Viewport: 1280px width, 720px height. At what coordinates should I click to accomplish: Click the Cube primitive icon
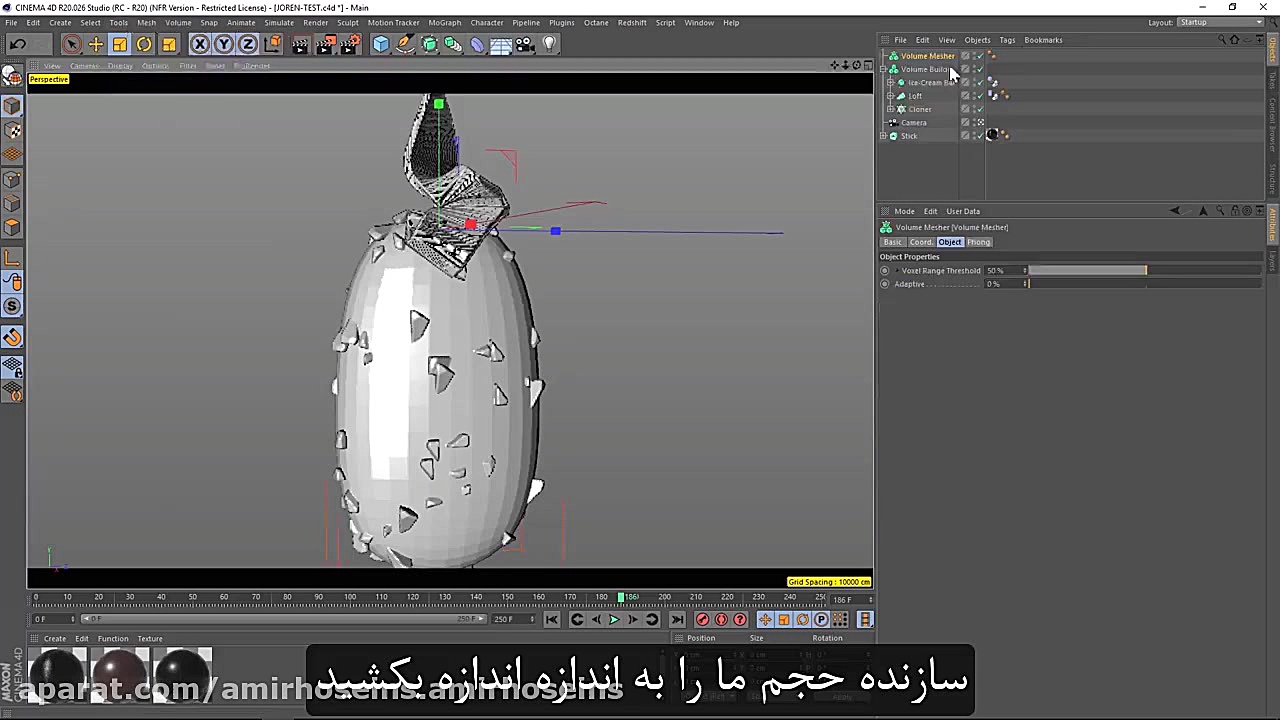coord(381,43)
